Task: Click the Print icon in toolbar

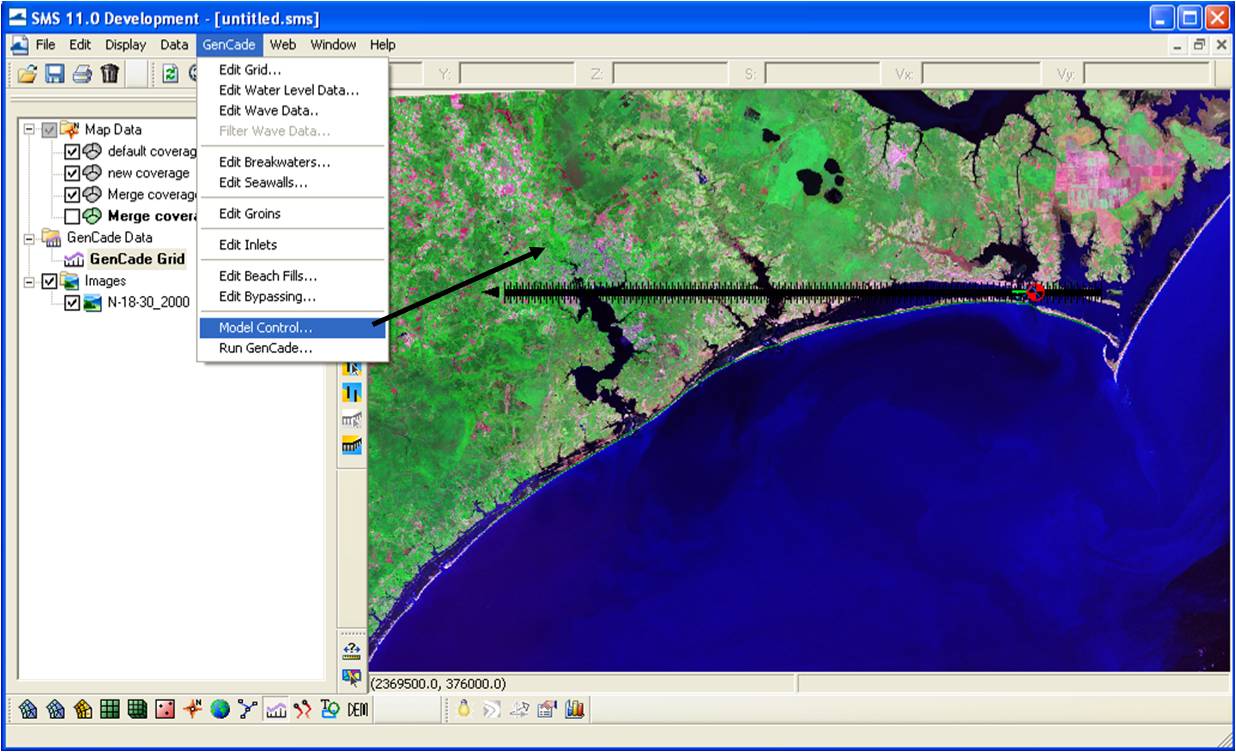Action: click(x=82, y=73)
